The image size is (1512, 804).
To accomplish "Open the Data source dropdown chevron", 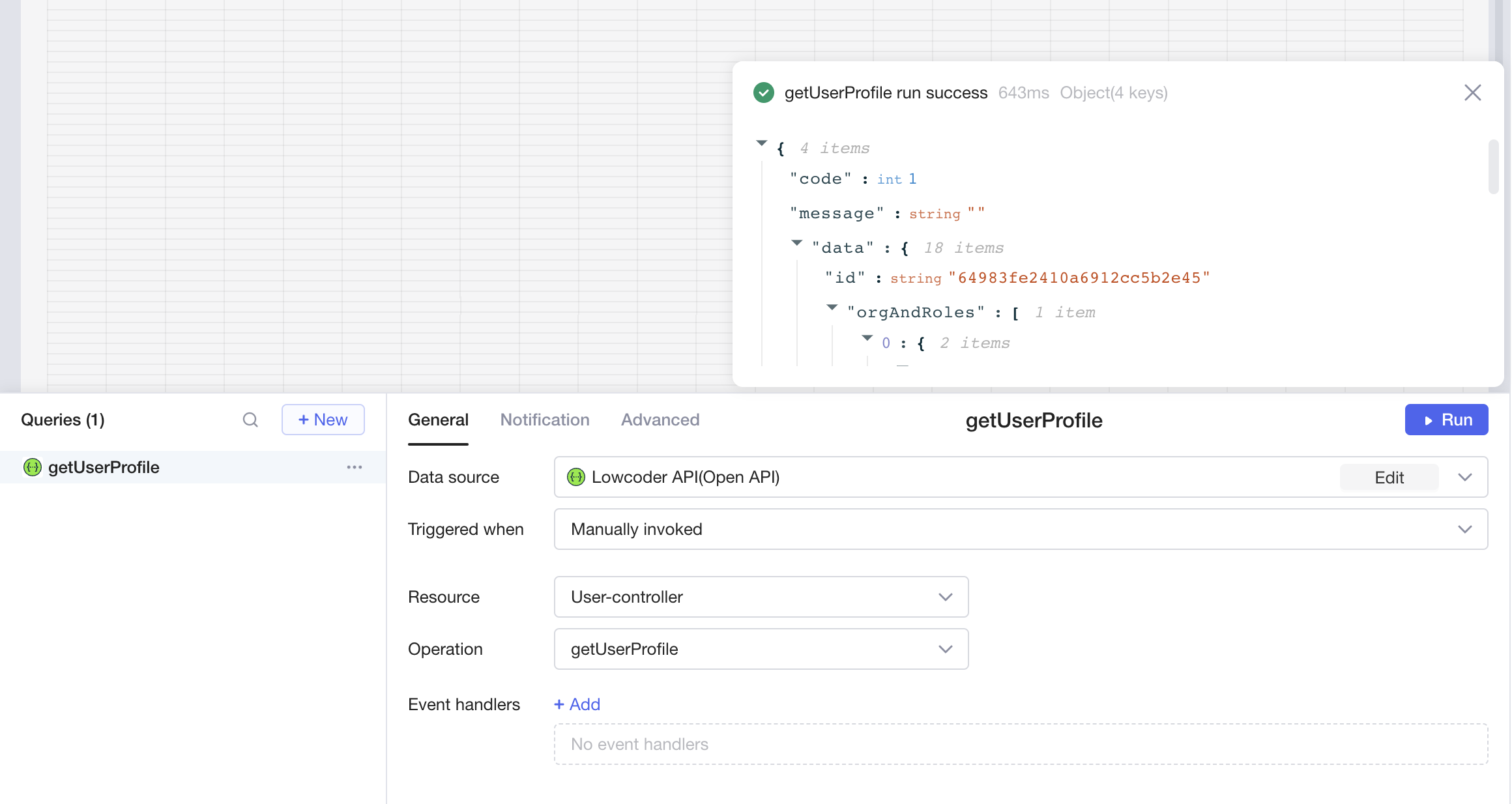I will [x=1465, y=477].
